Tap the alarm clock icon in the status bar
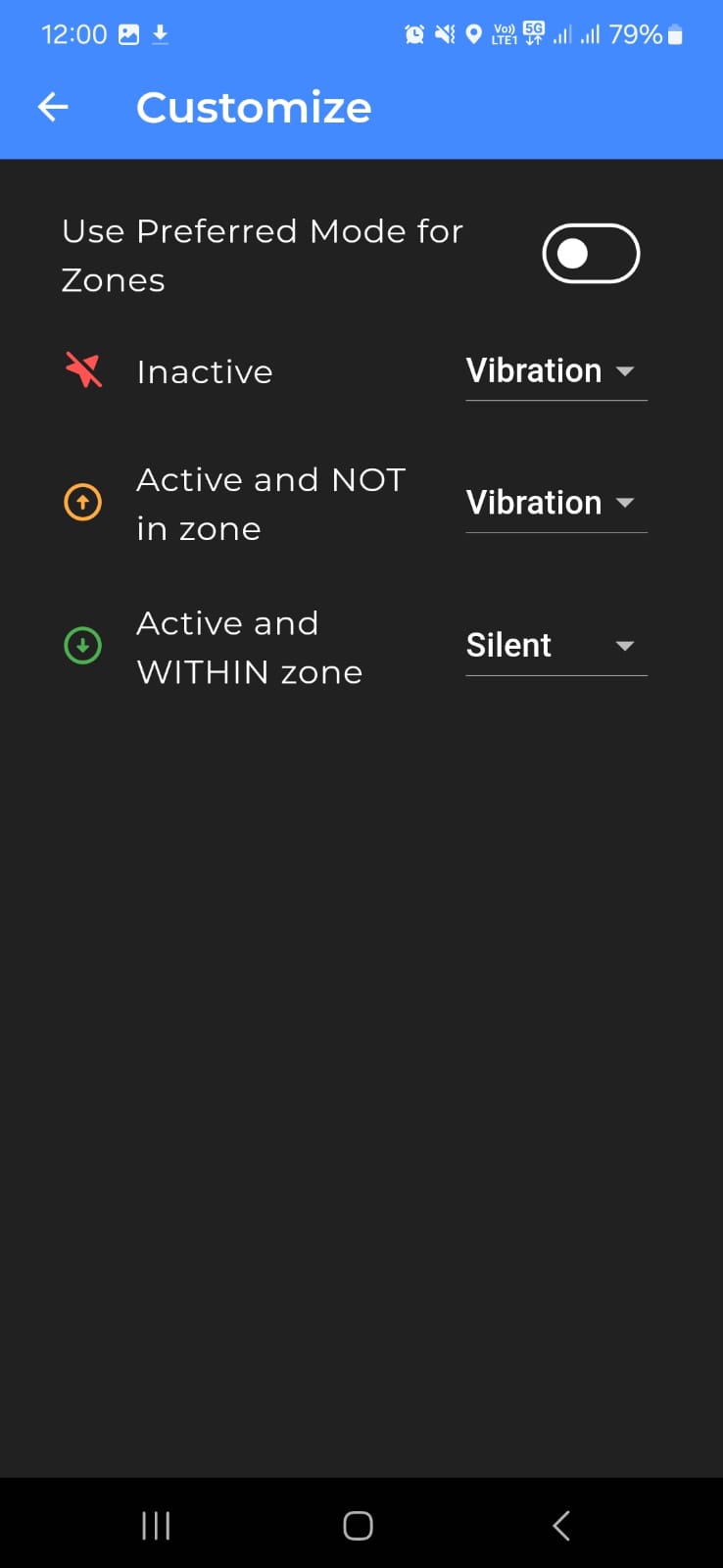This screenshot has height=1568, width=723. [x=413, y=33]
